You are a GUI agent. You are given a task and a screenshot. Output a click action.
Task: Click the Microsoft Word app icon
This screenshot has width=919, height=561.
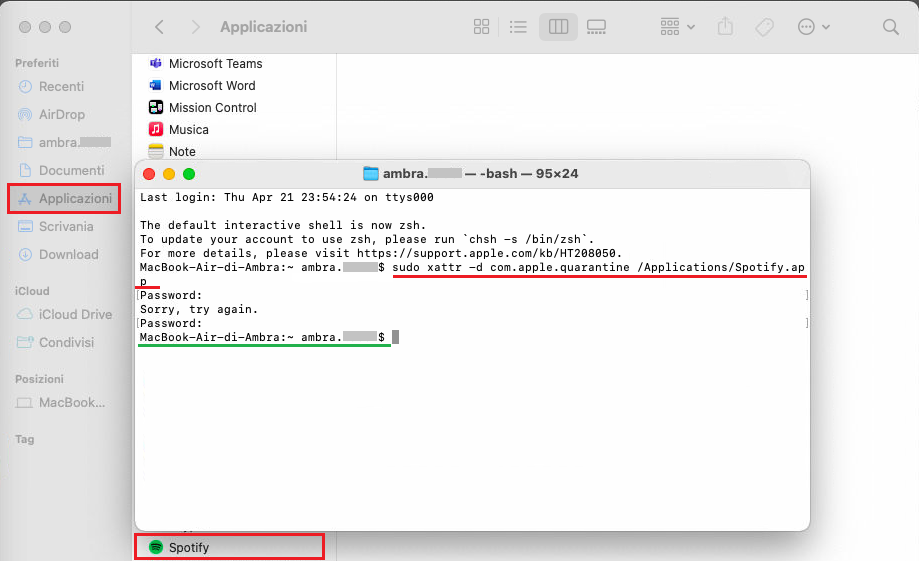[156, 86]
